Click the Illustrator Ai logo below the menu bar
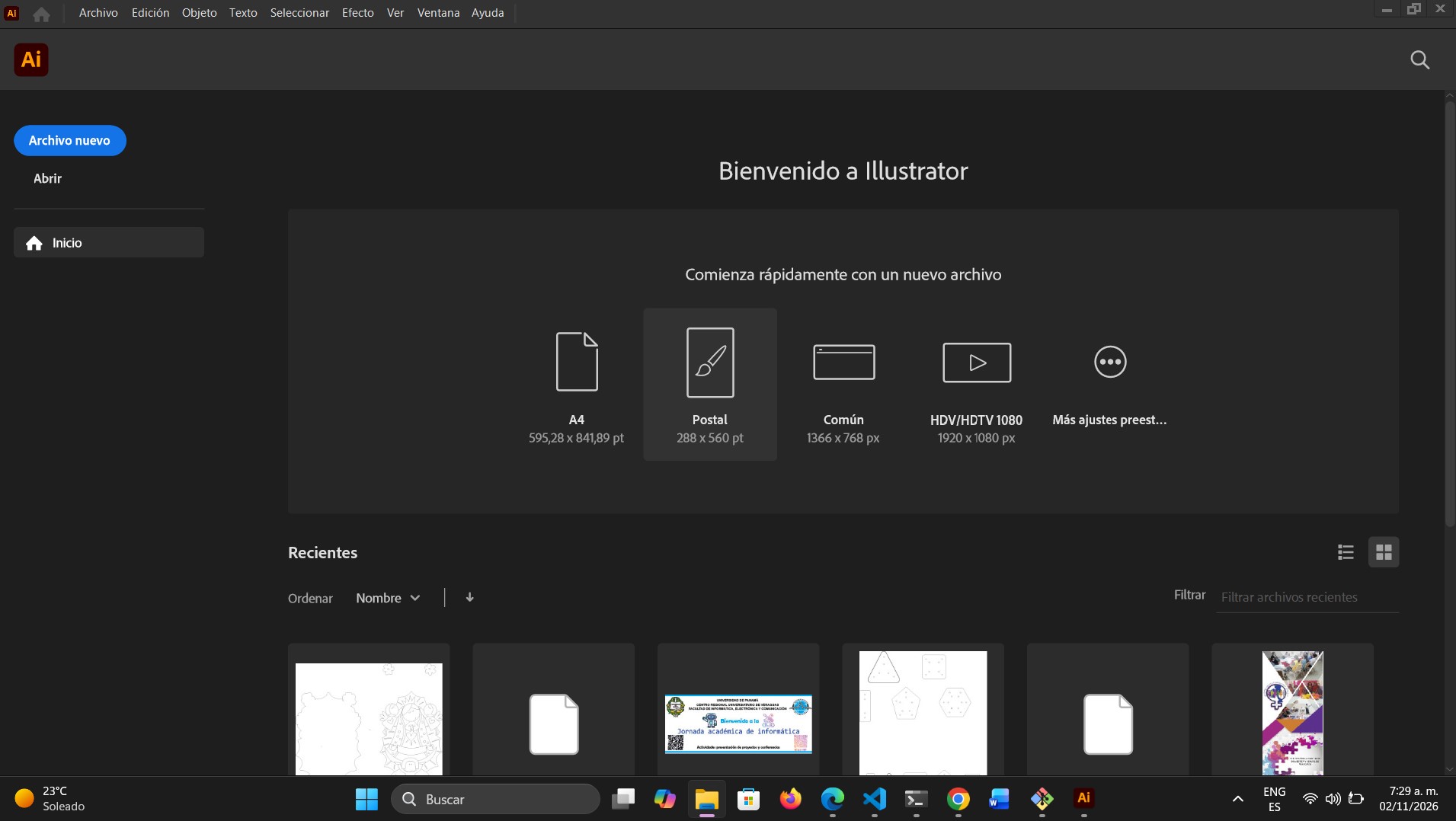Viewport: 1456px width, 821px height. pyautogui.click(x=31, y=59)
